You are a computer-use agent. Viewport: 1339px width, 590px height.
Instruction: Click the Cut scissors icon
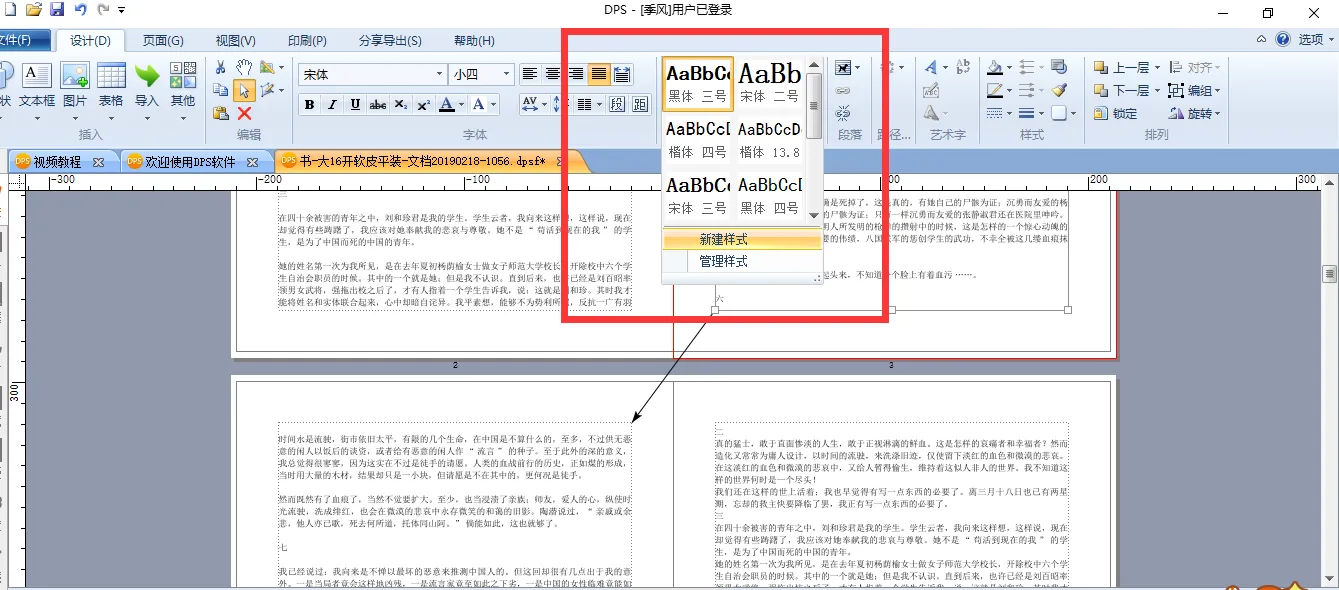click(x=220, y=67)
